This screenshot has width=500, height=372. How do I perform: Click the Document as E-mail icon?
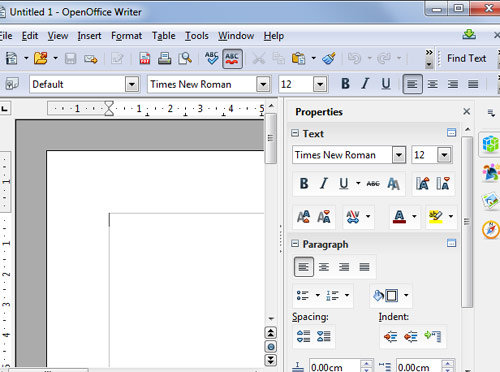91,59
